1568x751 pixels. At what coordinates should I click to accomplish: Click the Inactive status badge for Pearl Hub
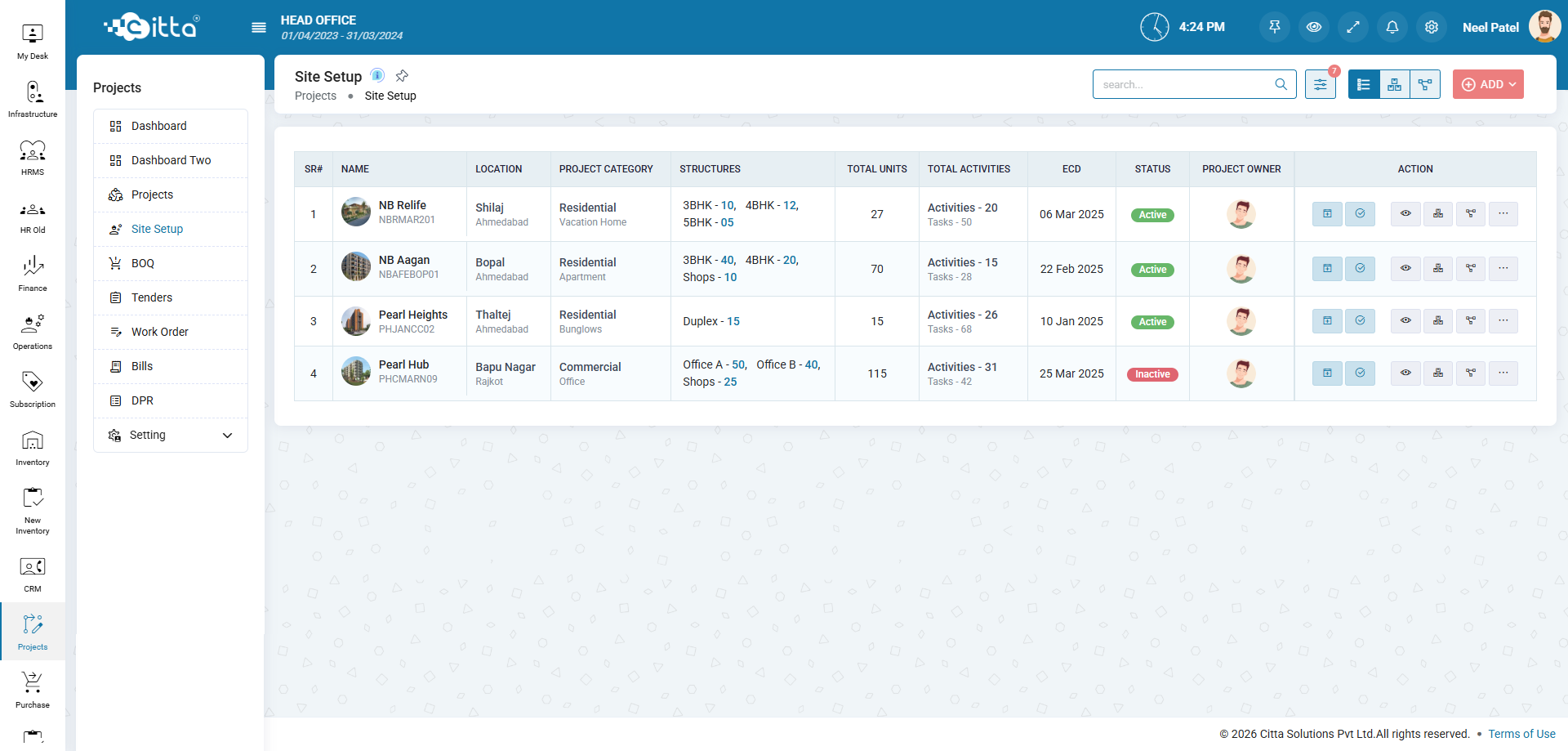point(1151,374)
